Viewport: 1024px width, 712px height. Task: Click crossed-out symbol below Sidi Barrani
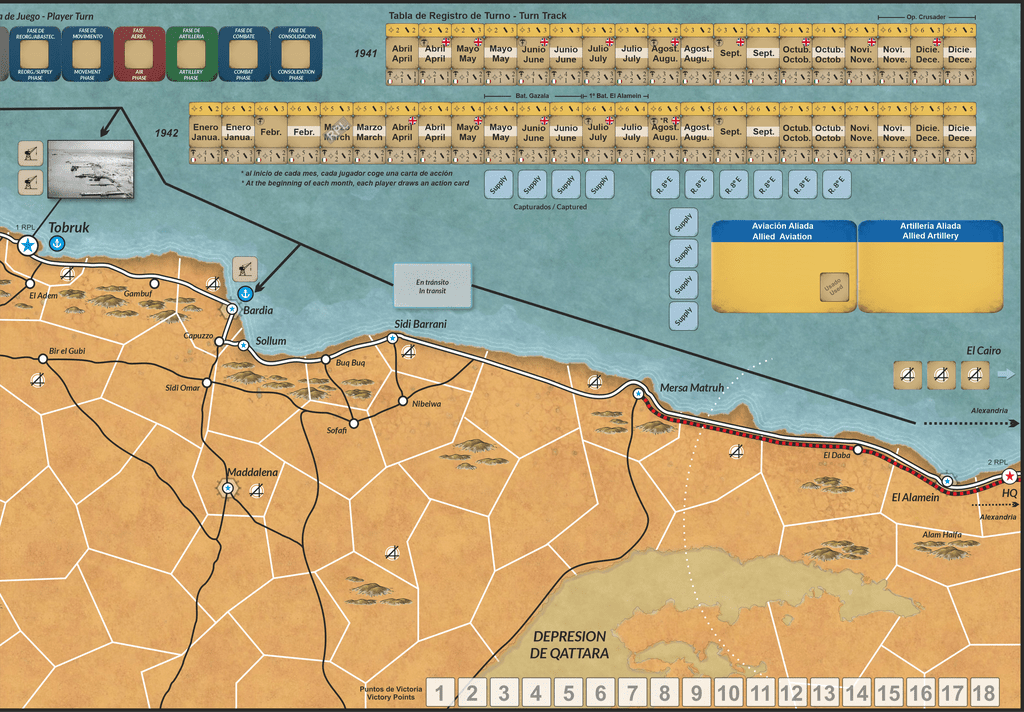tap(408, 351)
